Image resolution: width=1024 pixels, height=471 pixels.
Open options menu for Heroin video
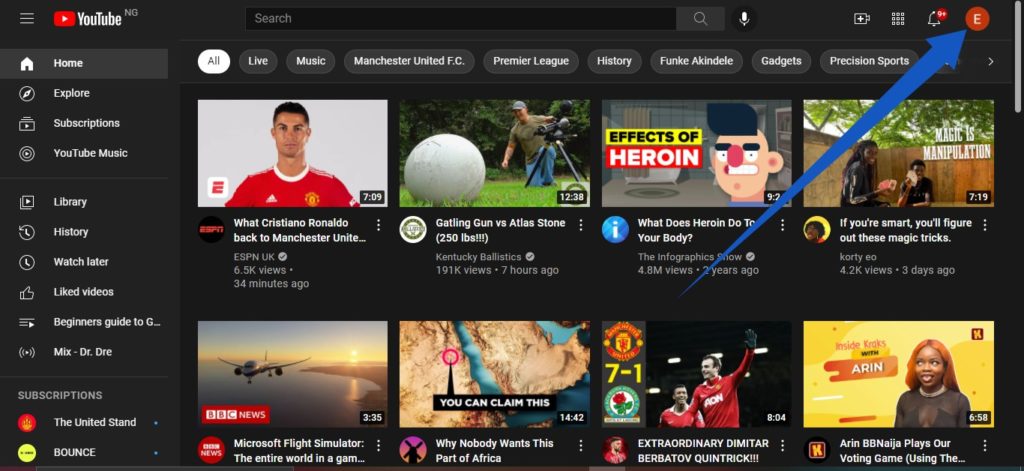point(782,225)
